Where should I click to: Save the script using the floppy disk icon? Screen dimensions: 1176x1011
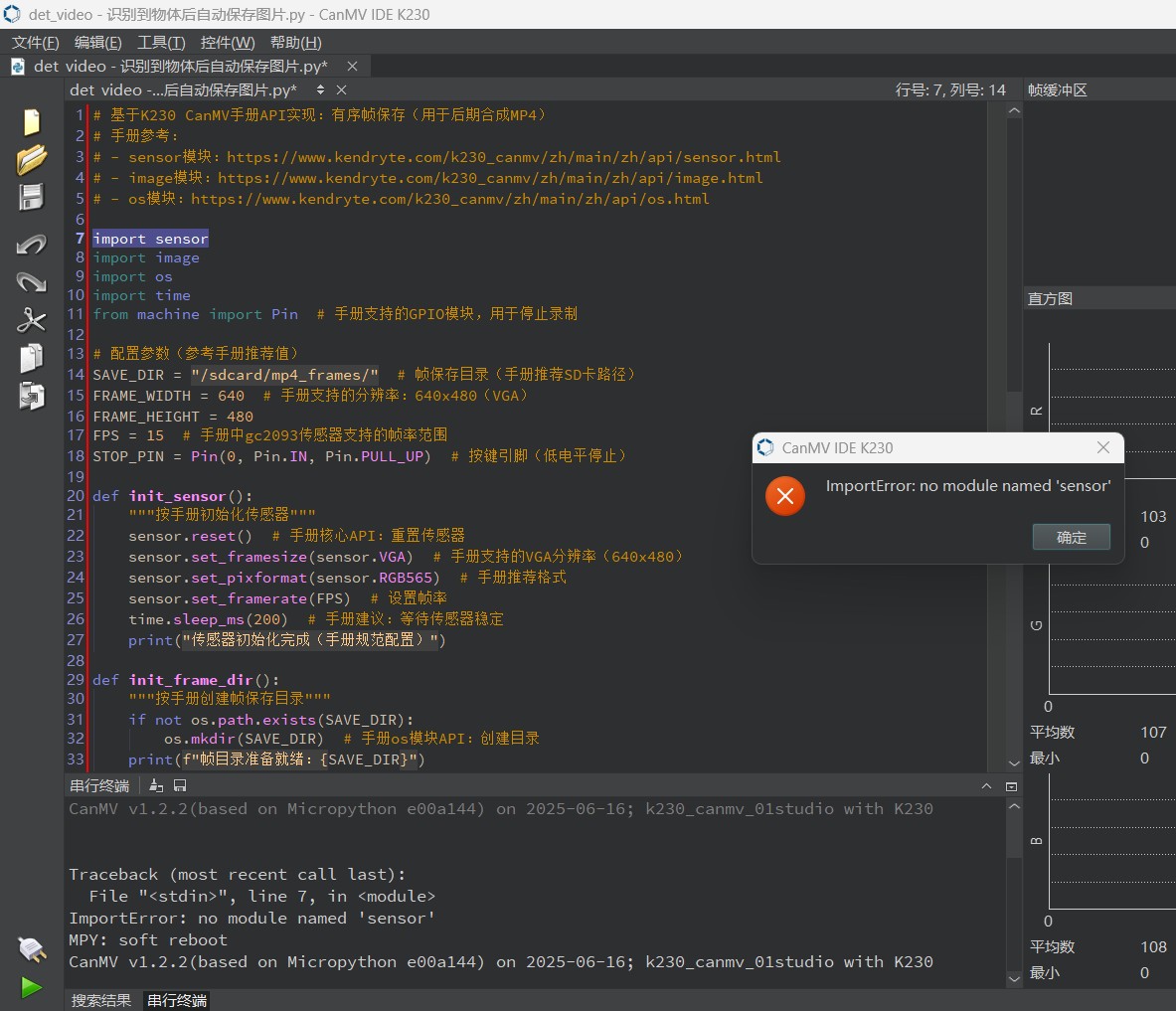[32, 197]
